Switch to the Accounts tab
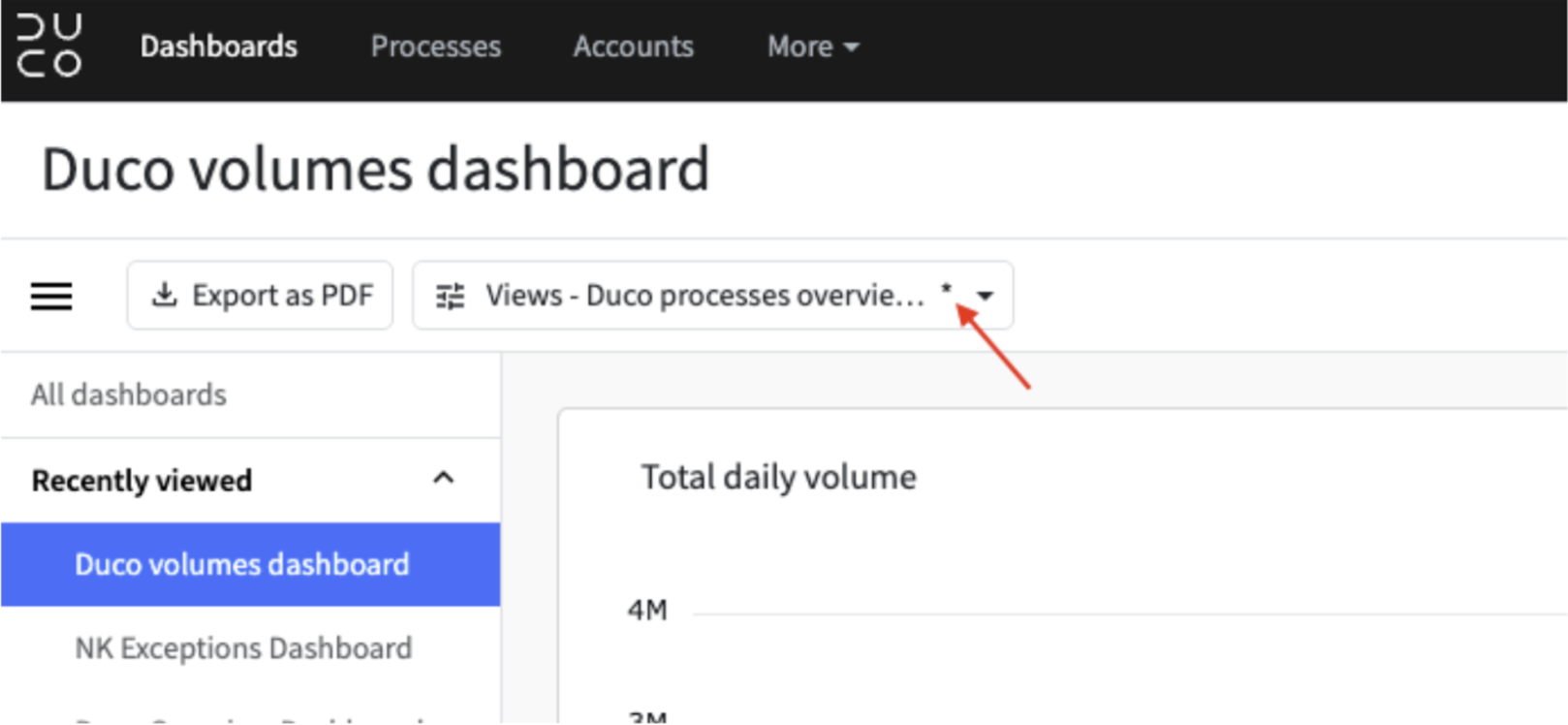Screen dimensions: 1568x725 (x=634, y=47)
